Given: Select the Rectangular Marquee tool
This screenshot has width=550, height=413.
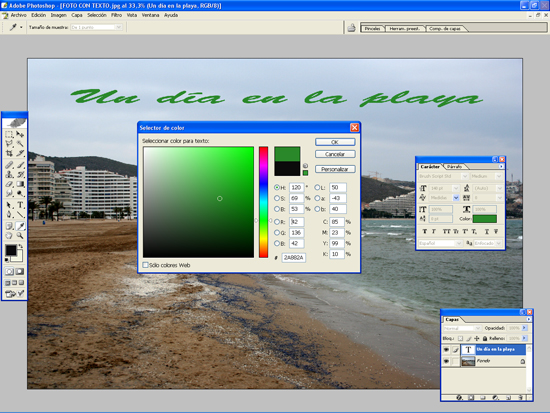Looking at the screenshot, I should click(9, 134).
